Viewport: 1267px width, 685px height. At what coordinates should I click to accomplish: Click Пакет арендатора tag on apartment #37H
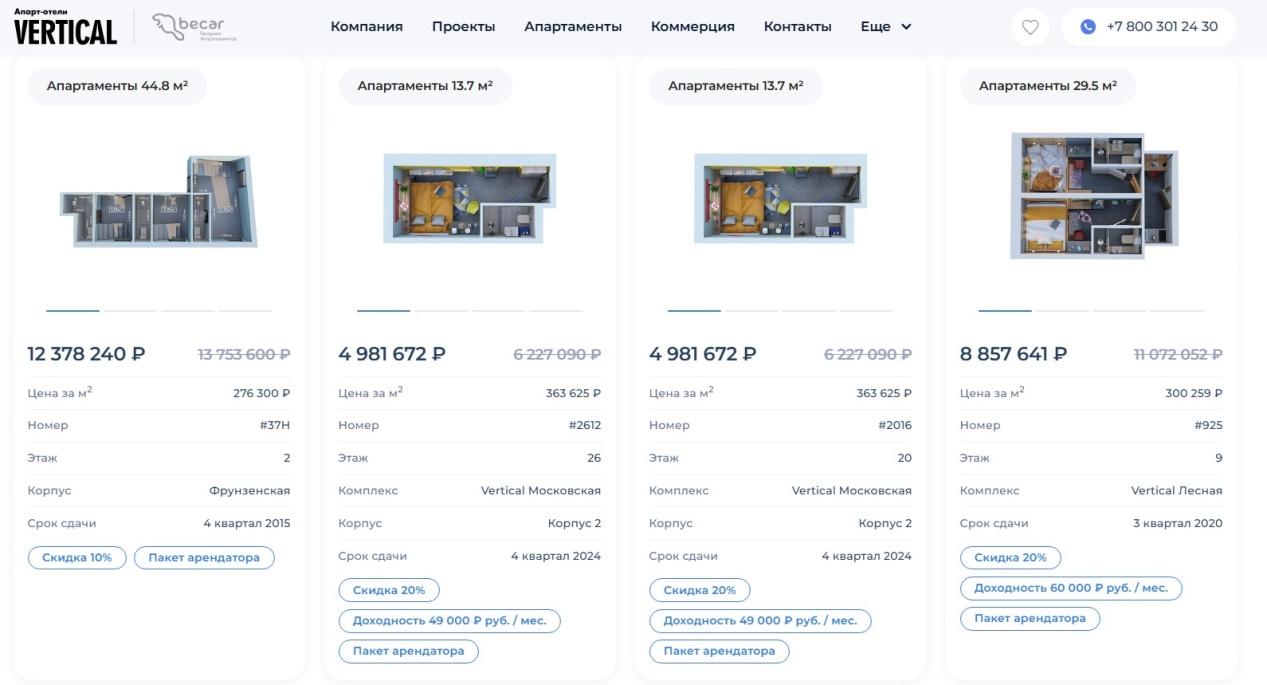pyautogui.click(x=204, y=558)
